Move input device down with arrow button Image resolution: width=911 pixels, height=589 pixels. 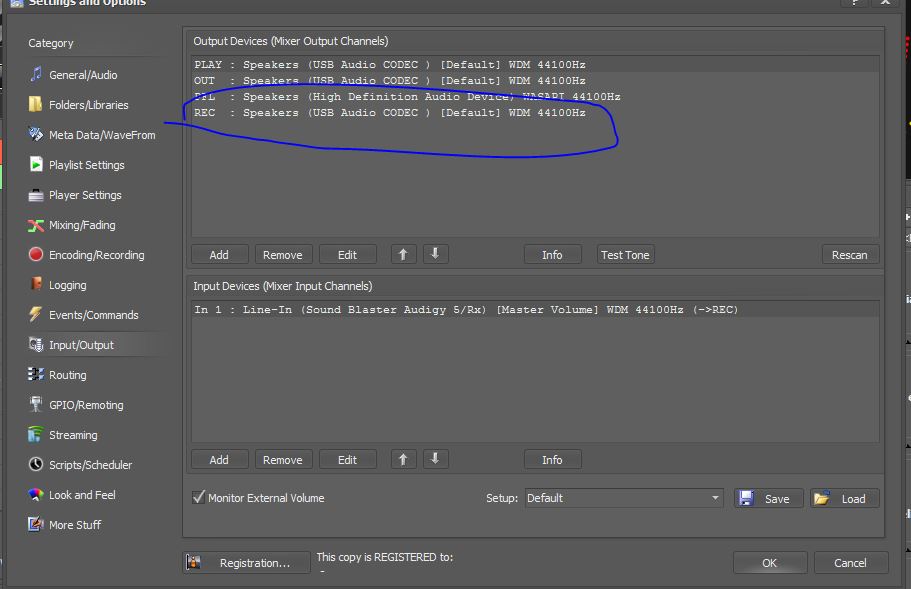pos(435,460)
